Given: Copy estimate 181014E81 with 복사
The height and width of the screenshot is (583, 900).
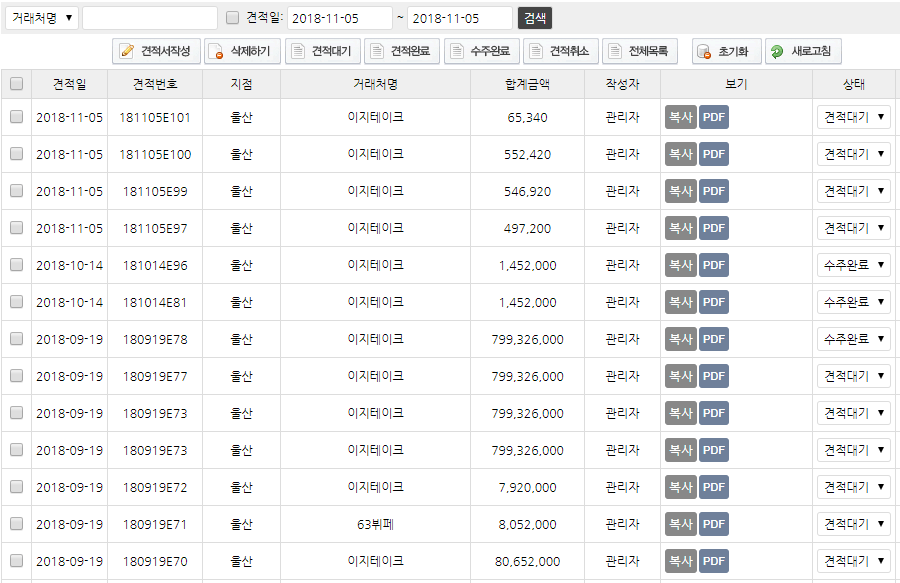Looking at the screenshot, I should point(681,302).
